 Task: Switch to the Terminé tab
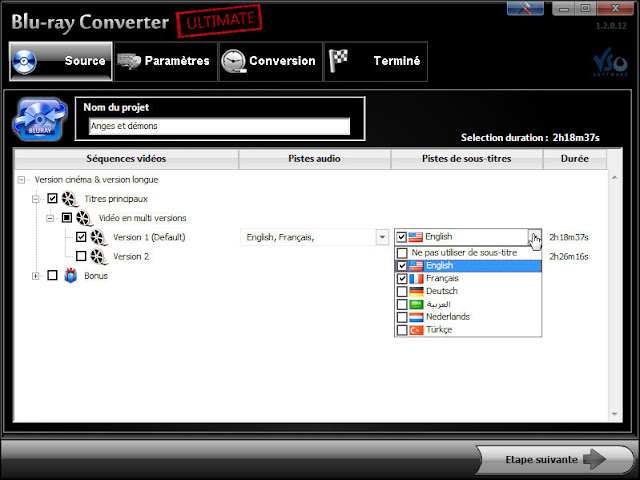(x=376, y=62)
